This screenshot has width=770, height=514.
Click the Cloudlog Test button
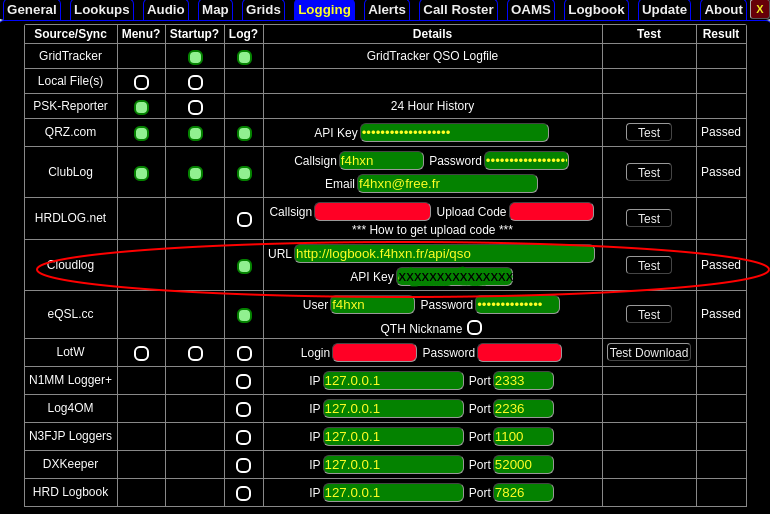coord(649,266)
